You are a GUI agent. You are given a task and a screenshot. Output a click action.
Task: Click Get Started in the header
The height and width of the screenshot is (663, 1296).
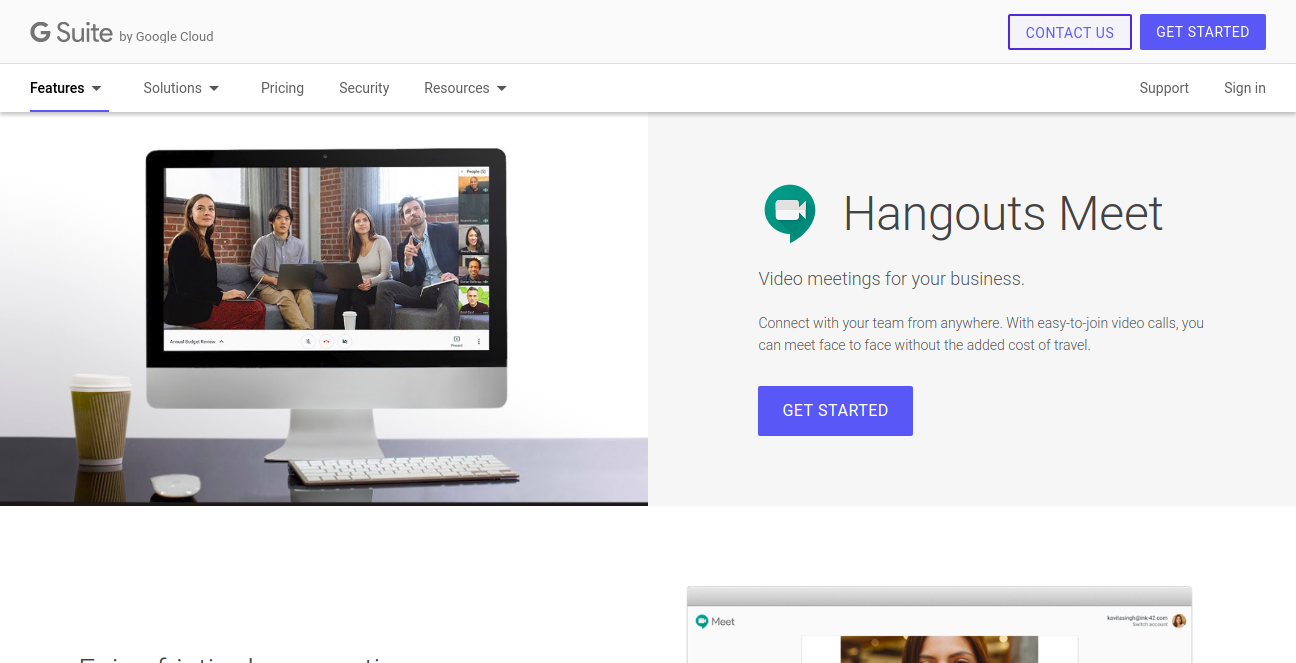1203,32
